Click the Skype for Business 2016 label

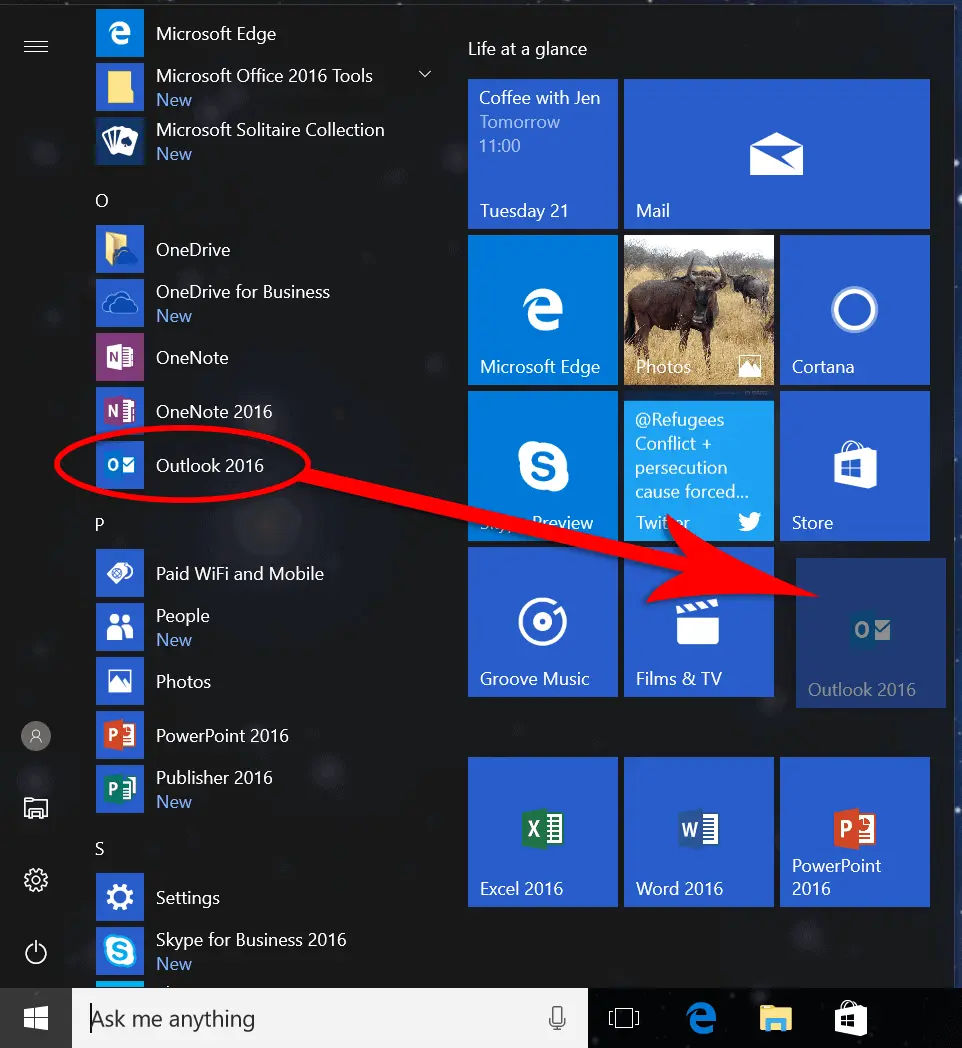coord(251,939)
